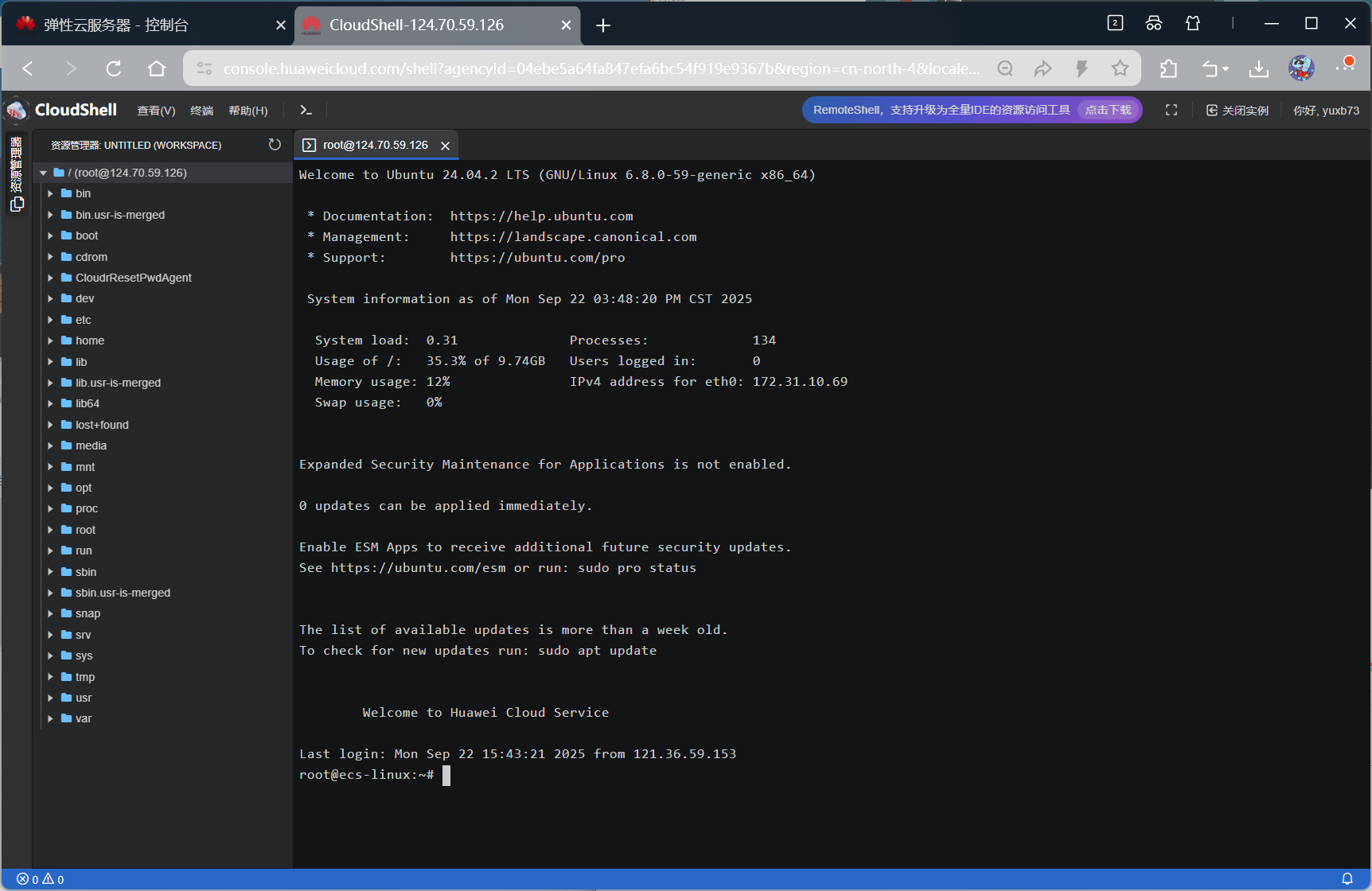Bookmark this page with star icon

(1121, 68)
